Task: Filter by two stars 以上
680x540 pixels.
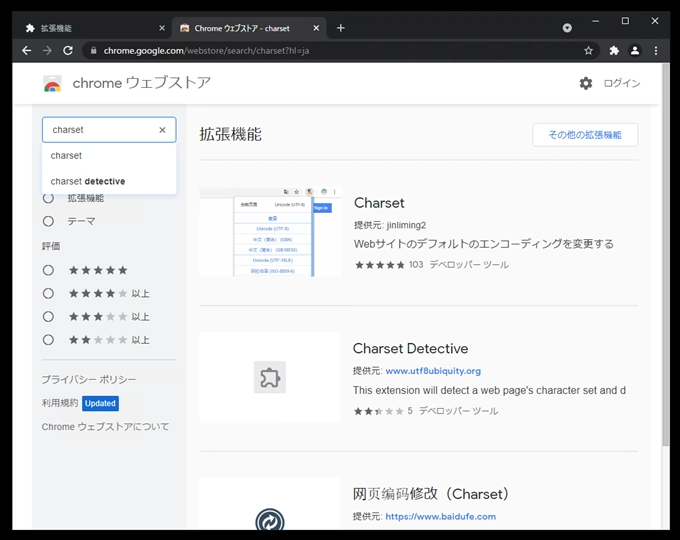Action: pos(48,340)
